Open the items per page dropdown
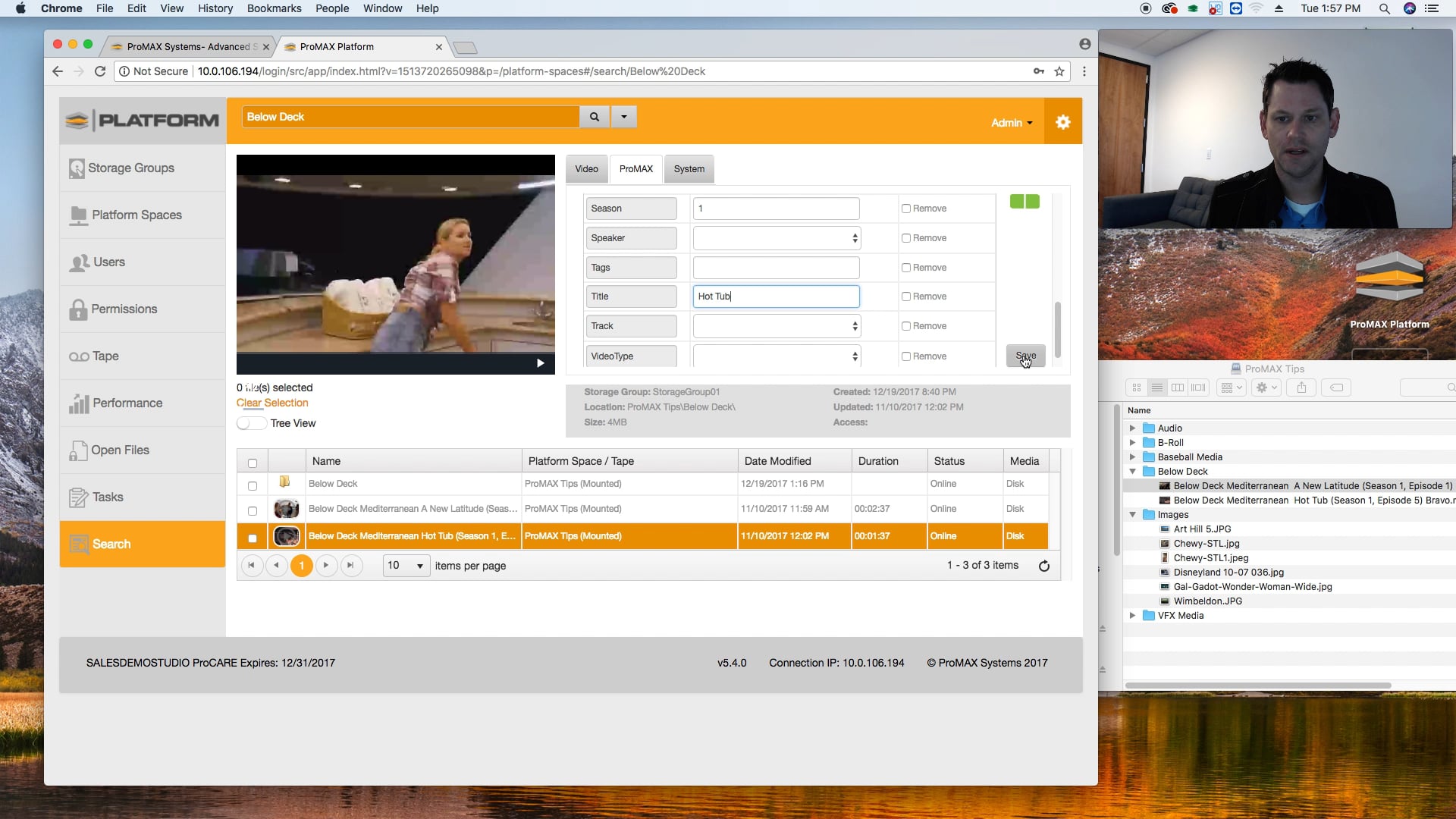 tap(406, 566)
